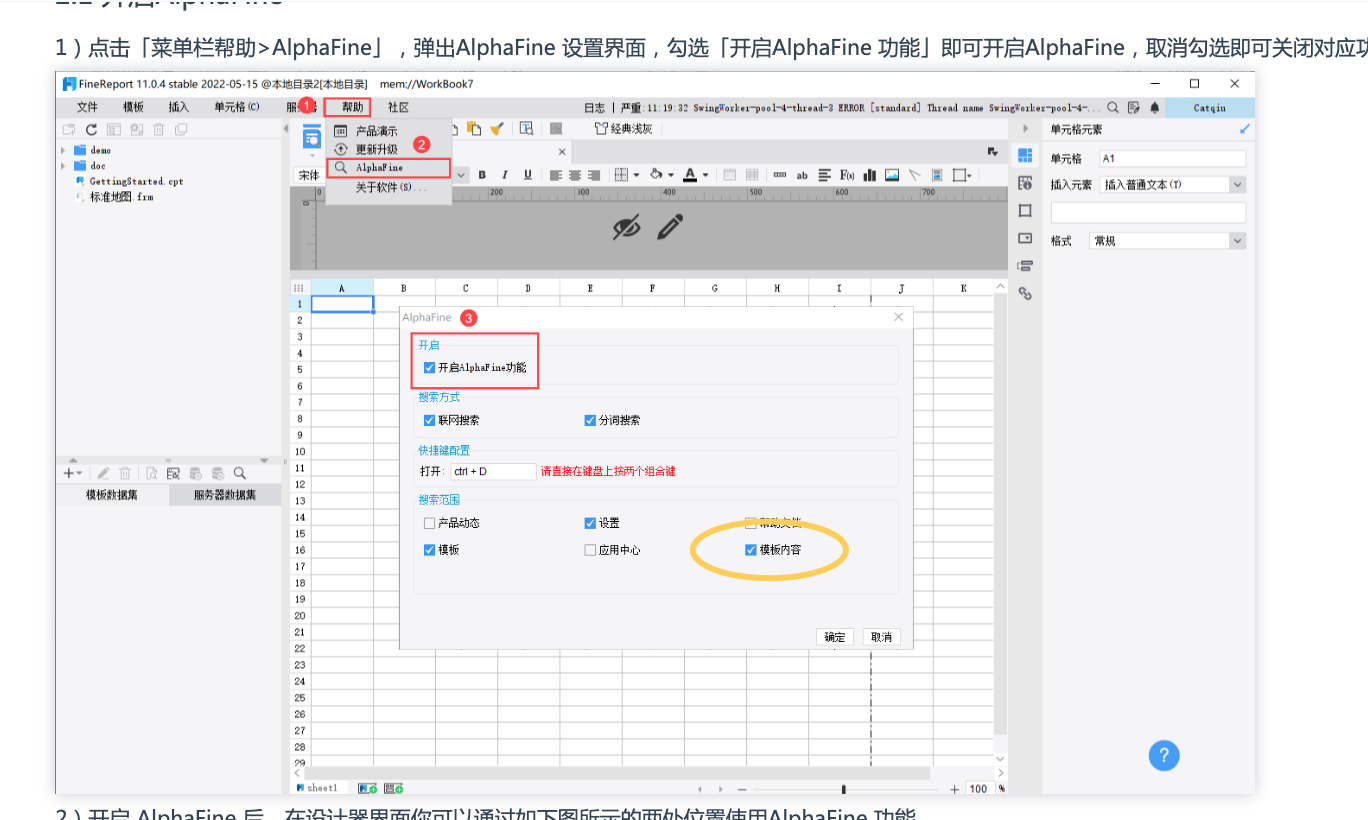Open the search magnifier in the top bar

point(1113,108)
